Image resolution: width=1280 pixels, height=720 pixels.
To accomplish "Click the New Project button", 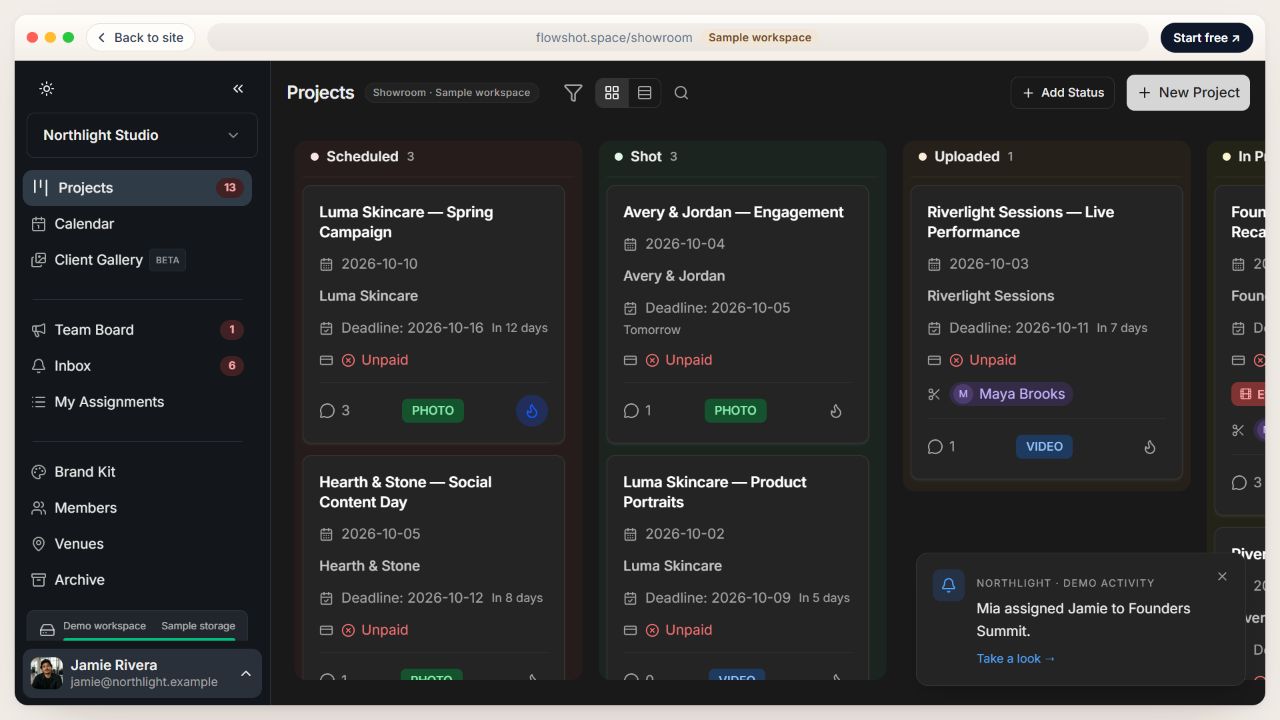I will click(x=1188, y=93).
